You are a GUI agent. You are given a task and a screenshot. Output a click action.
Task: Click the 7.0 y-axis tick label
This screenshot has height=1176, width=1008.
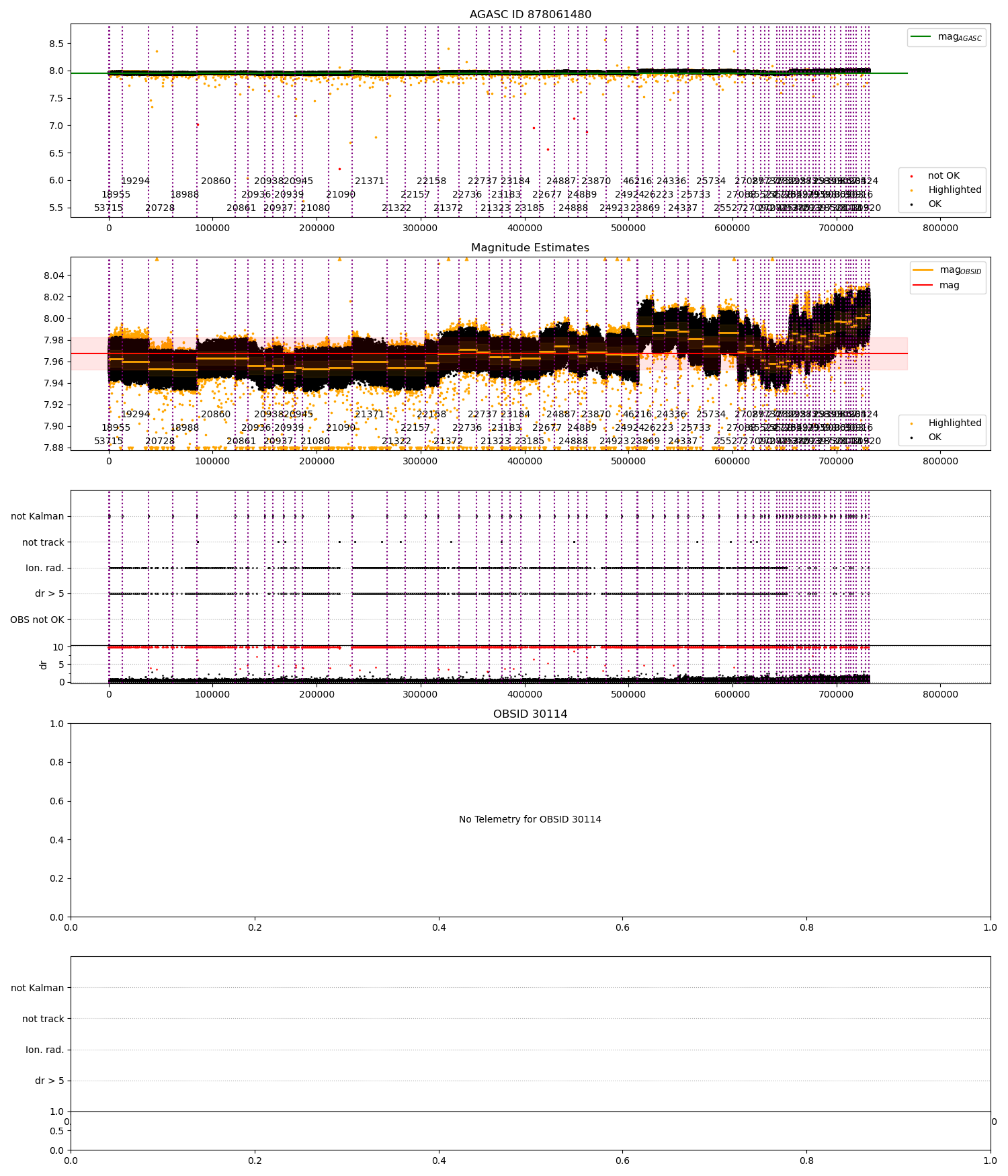[56, 126]
